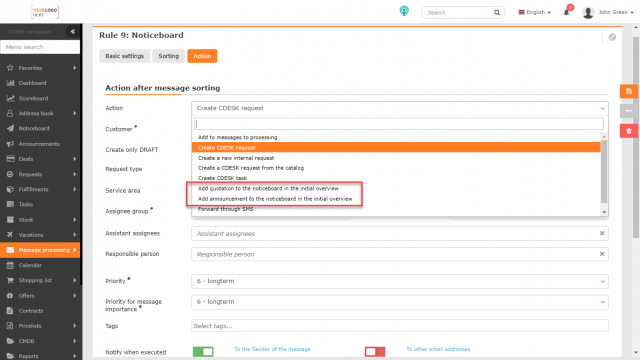Click the Action dropdown filter field
Screen dimensions: 640x360
point(399,124)
